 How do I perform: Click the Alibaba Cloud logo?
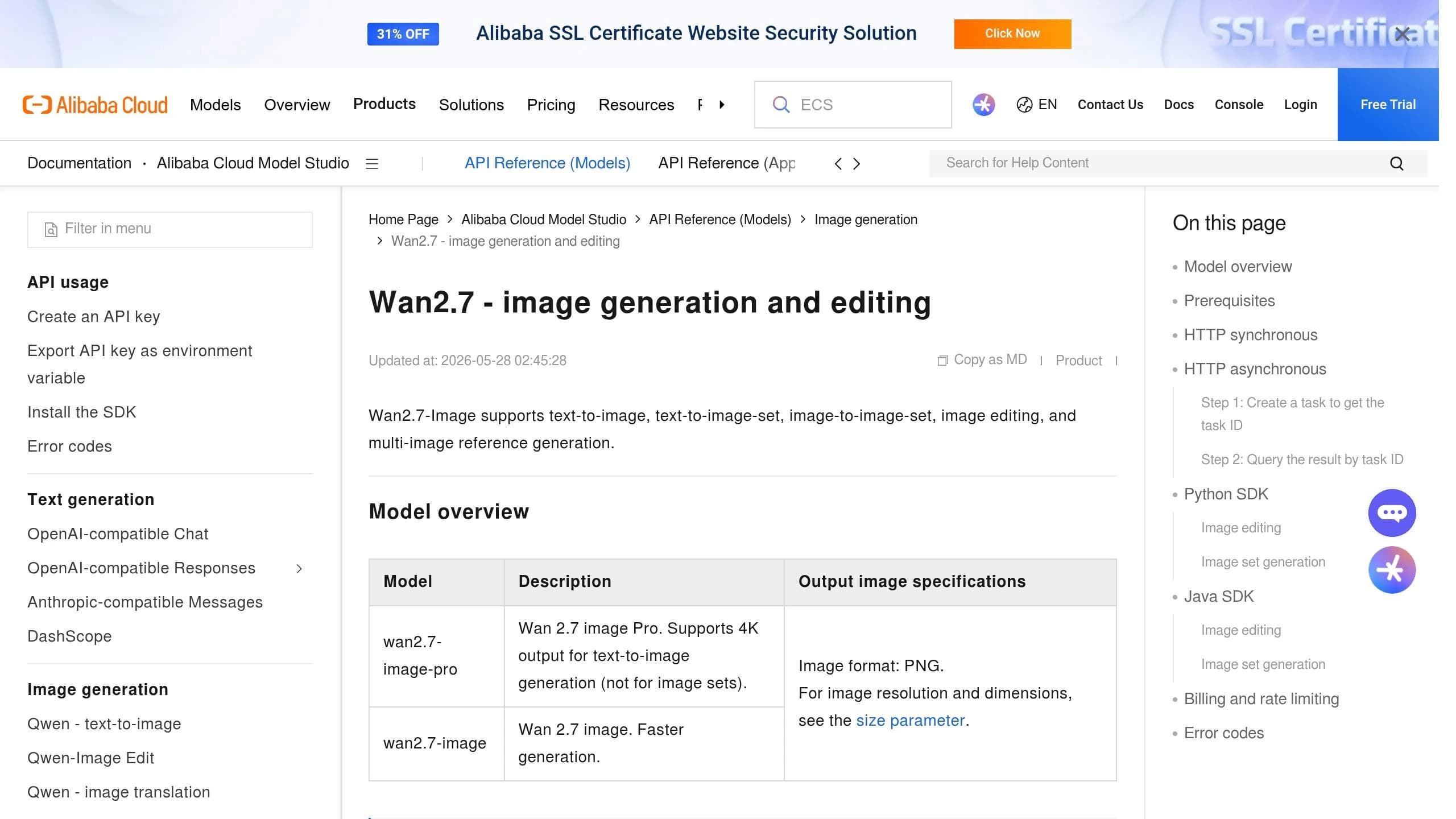95,105
